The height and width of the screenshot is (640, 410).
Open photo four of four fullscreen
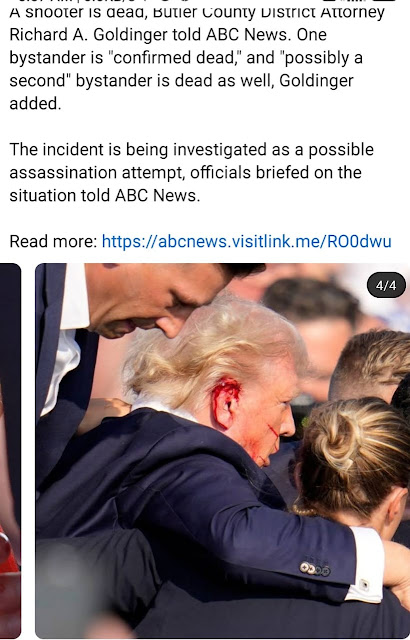pos(222,451)
